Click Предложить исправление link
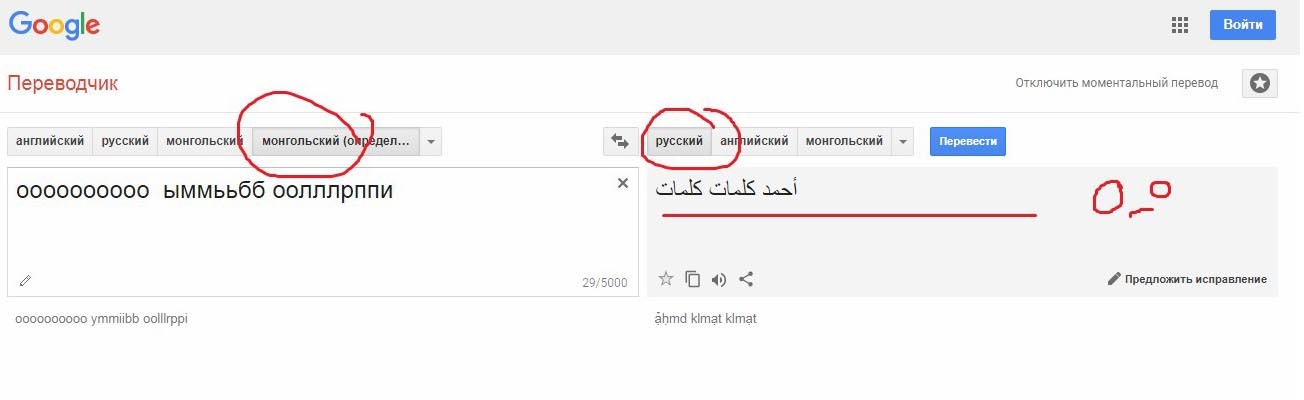1304x400 pixels. (1187, 279)
